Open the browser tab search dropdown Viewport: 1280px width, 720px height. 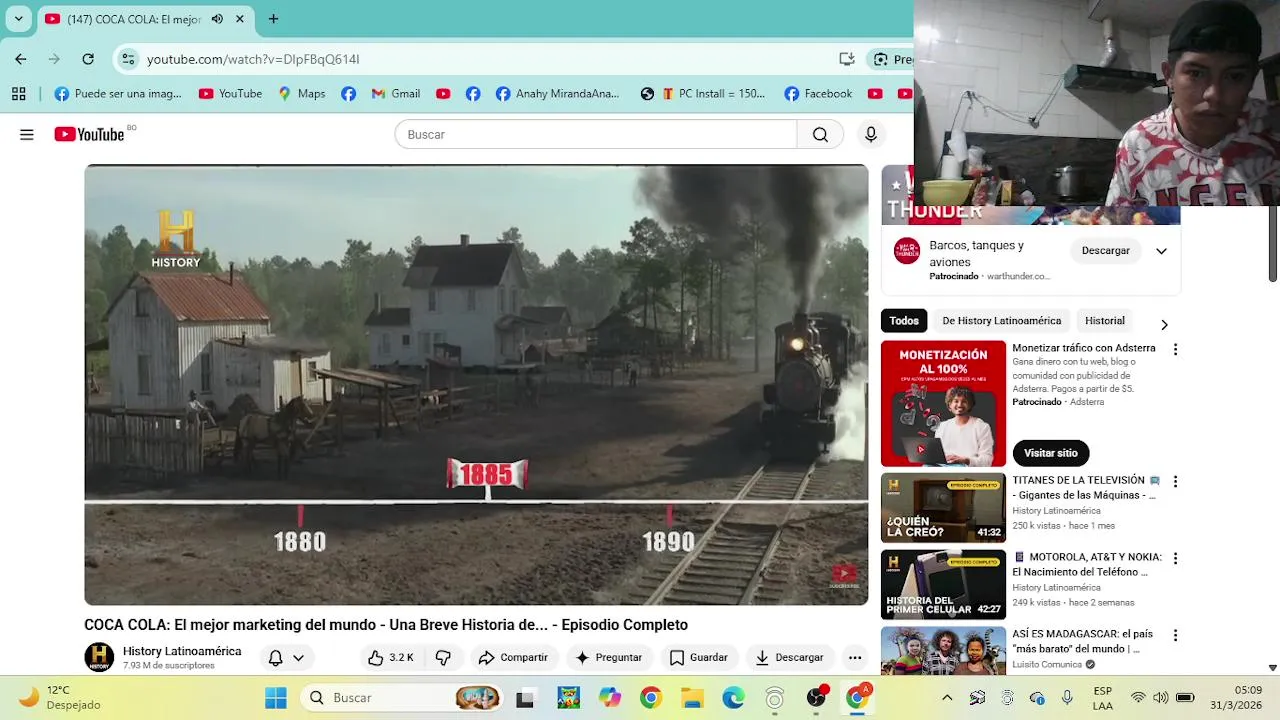point(18,19)
